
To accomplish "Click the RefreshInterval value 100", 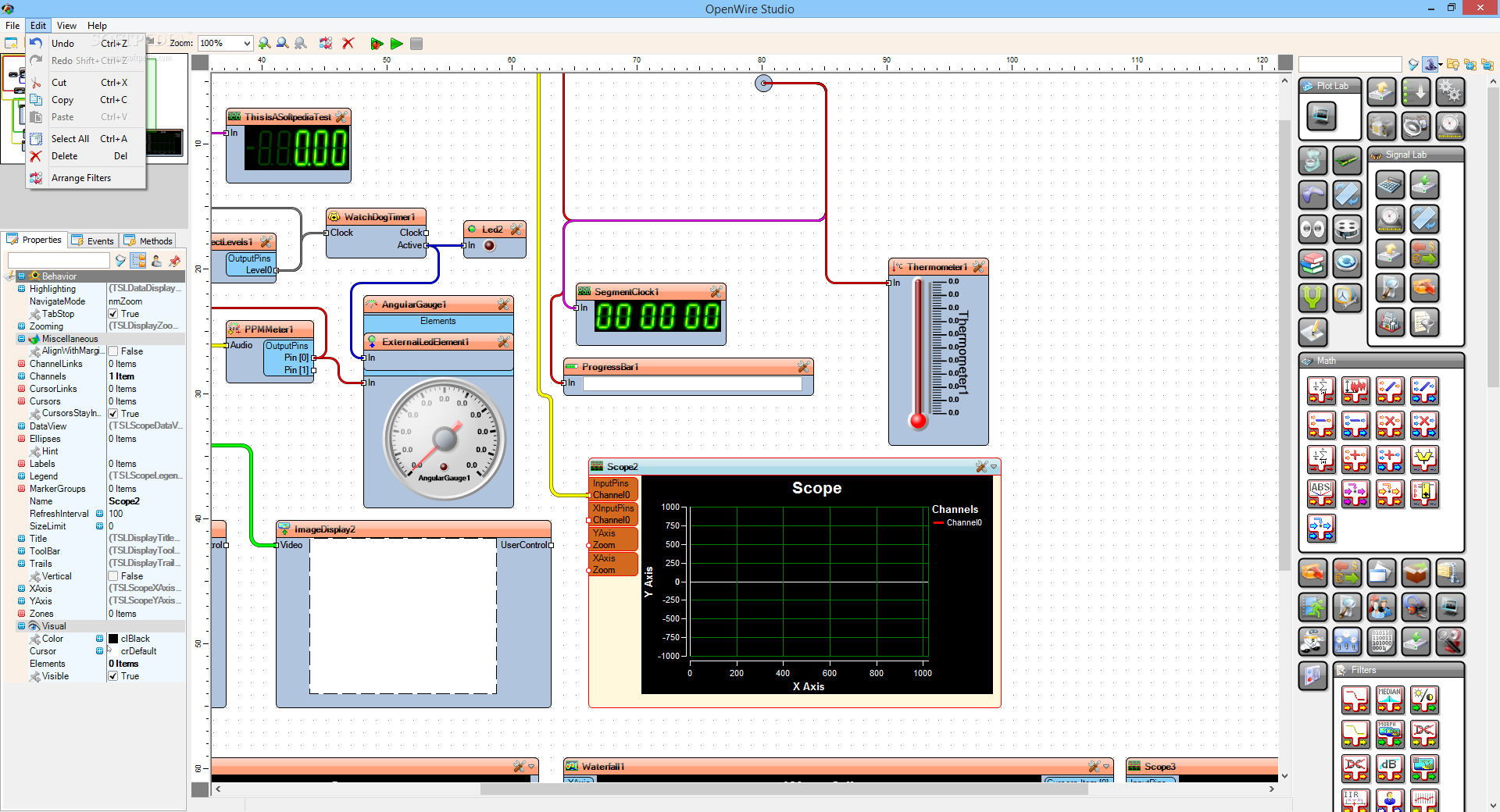I will pyautogui.click(x=146, y=514).
